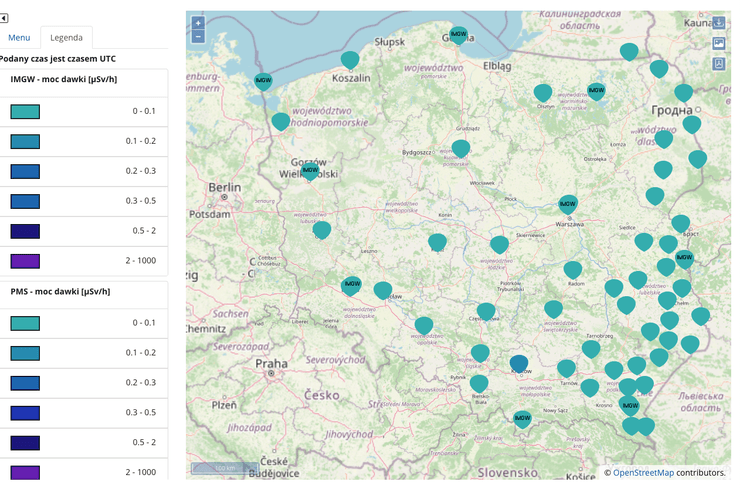The height and width of the screenshot is (488, 740).
Task: Collapse the side panel with the arrow
Action: 4,18
